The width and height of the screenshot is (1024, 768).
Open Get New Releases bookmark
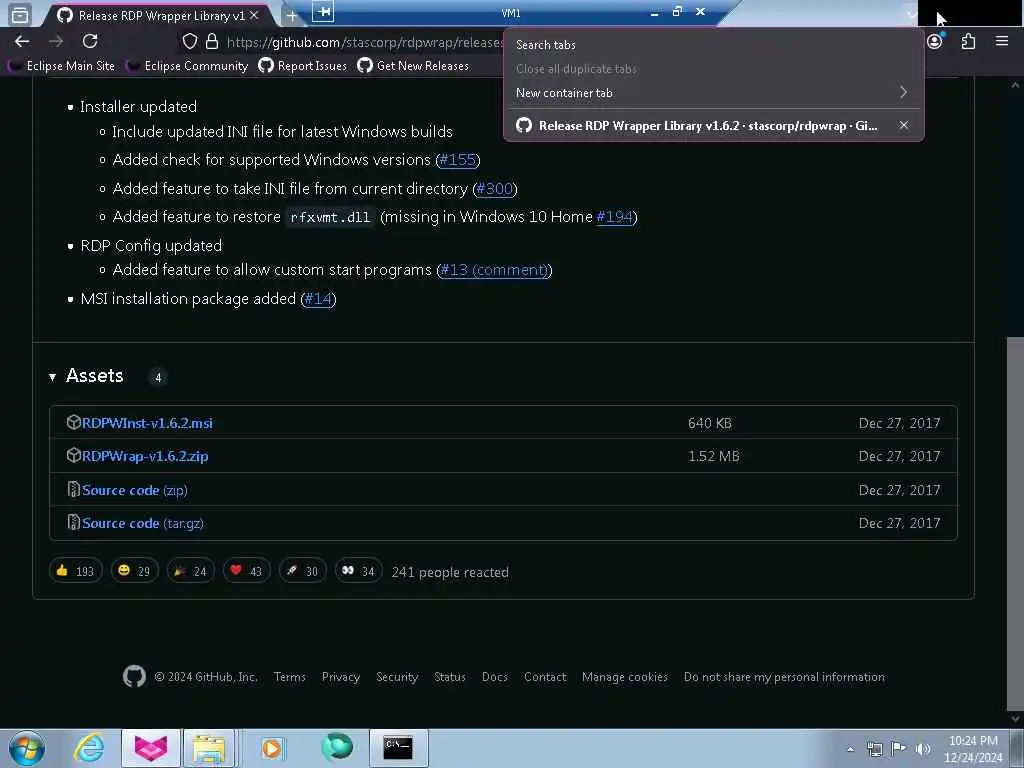[413, 66]
